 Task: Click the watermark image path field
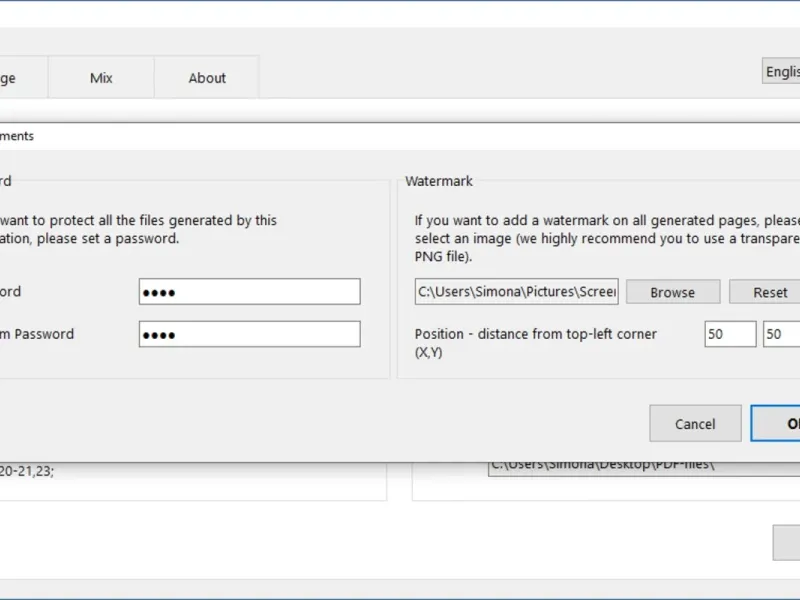pos(517,292)
